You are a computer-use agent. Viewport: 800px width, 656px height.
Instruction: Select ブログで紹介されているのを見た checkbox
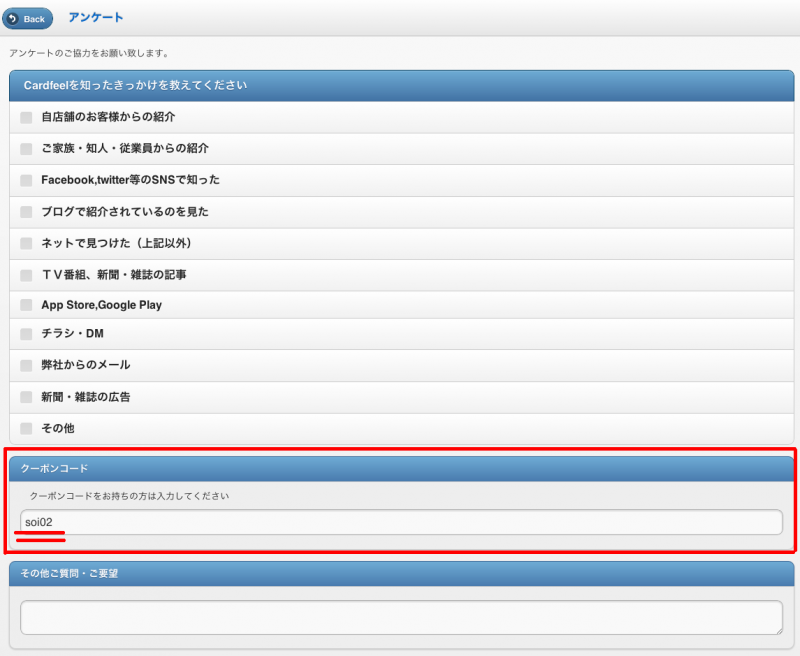tap(26, 212)
